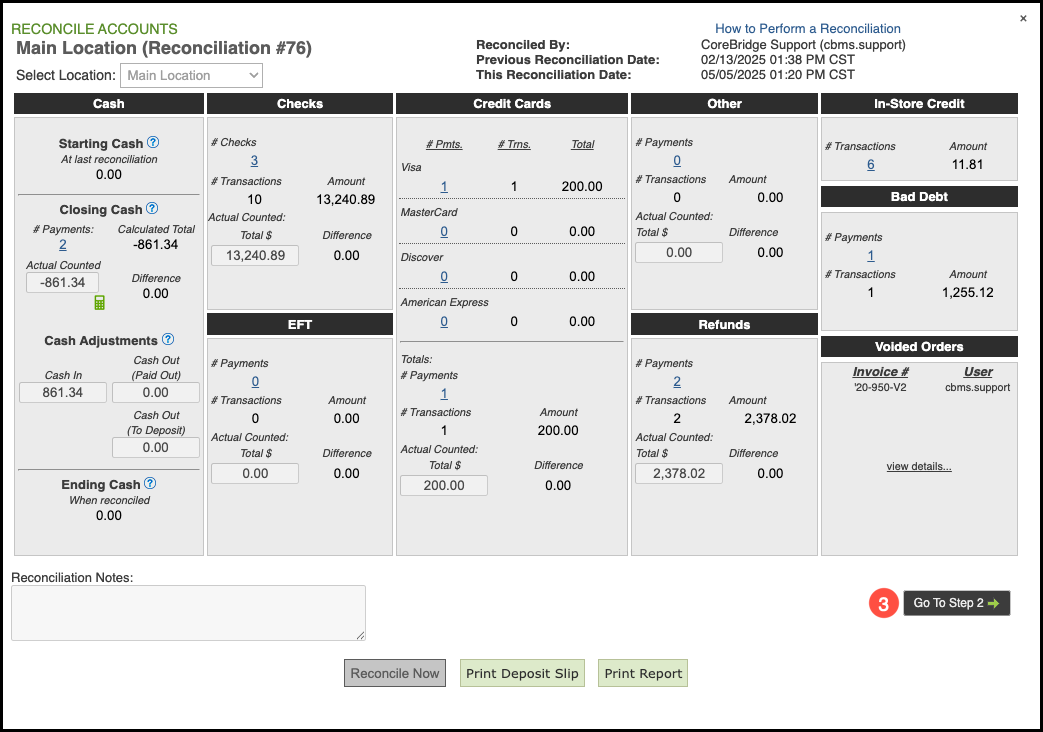Open help icon next to Closing Cash
Image resolution: width=1043 pixels, height=732 pixels.
(x=152, y=208)
